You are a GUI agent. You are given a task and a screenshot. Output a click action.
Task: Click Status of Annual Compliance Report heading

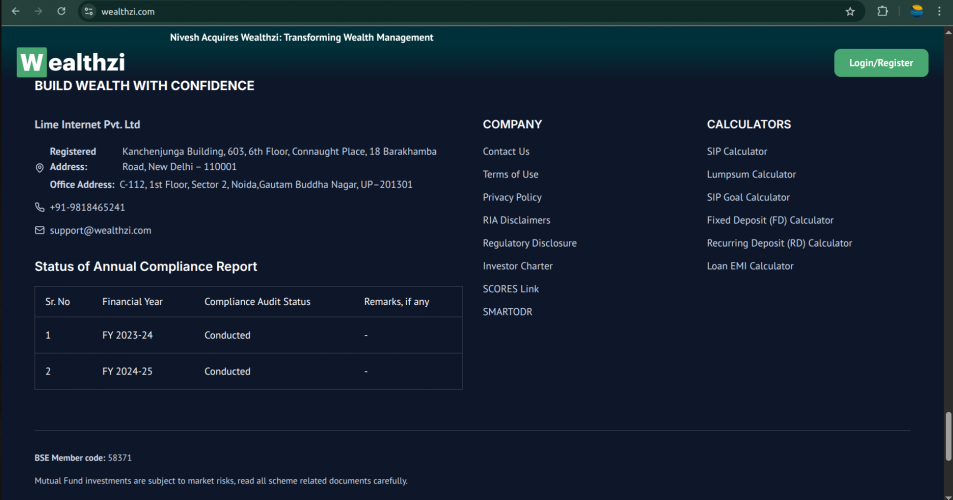pos(146,267)
